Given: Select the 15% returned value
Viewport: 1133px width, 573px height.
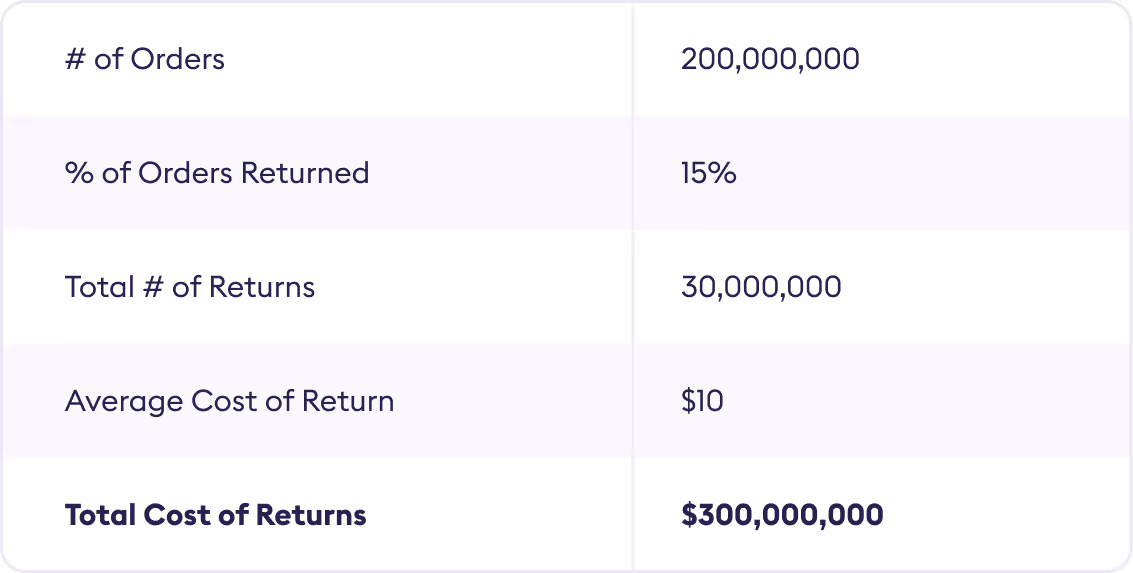Looking at the screenshot, I should 709,173.
